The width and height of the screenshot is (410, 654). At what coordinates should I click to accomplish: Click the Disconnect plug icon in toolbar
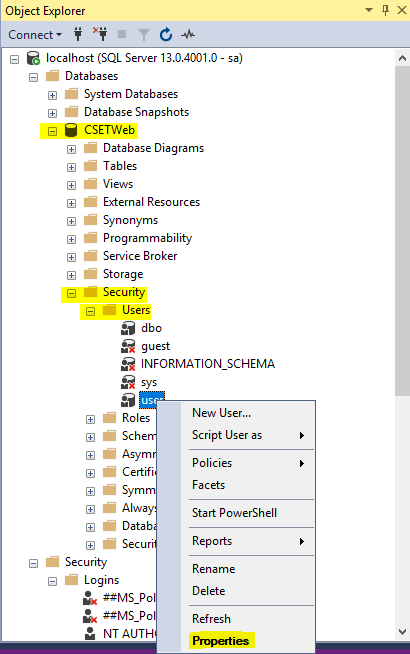[101, 34]
